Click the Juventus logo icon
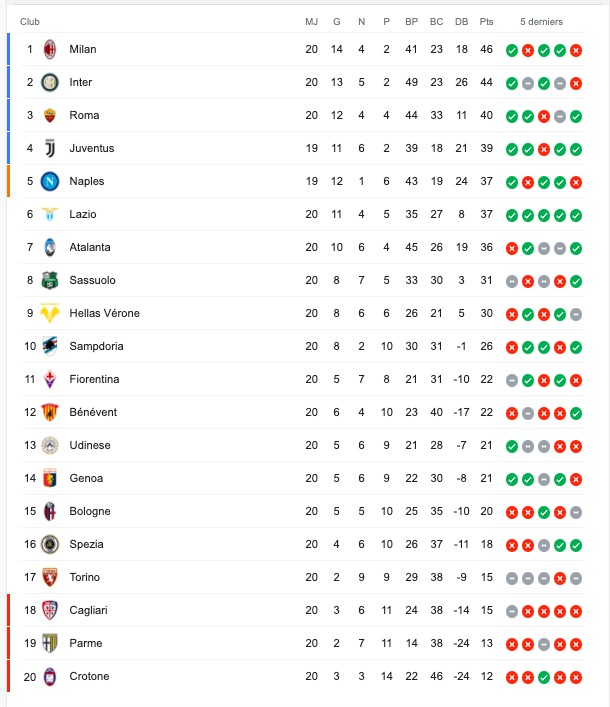The width and height of the screenshot is (610, 707). (50, 148)
